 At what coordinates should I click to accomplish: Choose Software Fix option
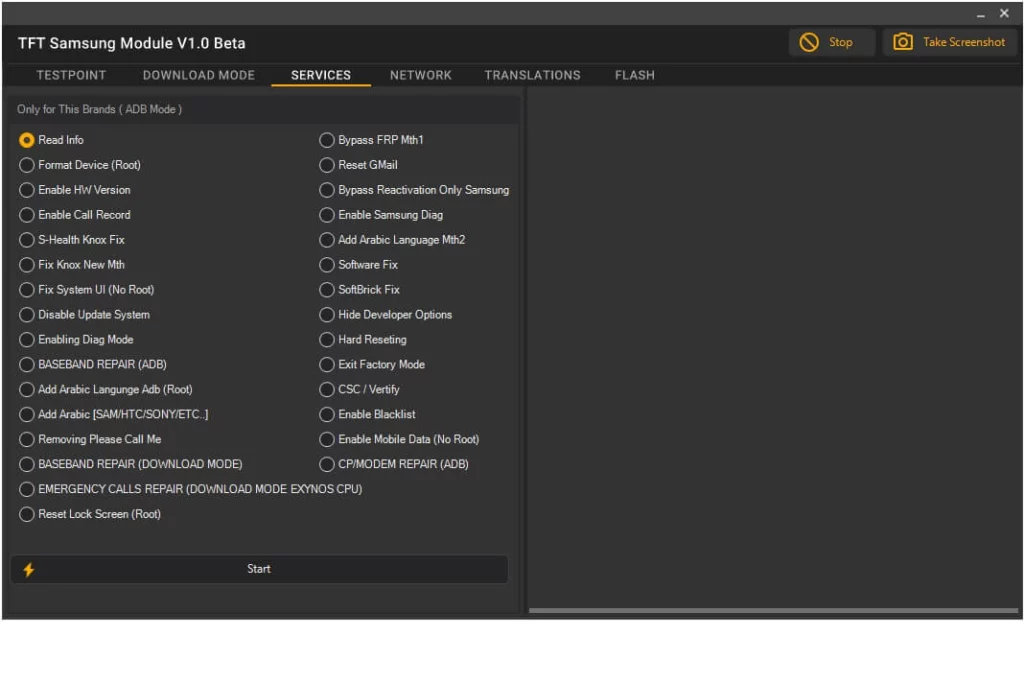[359, 264]
